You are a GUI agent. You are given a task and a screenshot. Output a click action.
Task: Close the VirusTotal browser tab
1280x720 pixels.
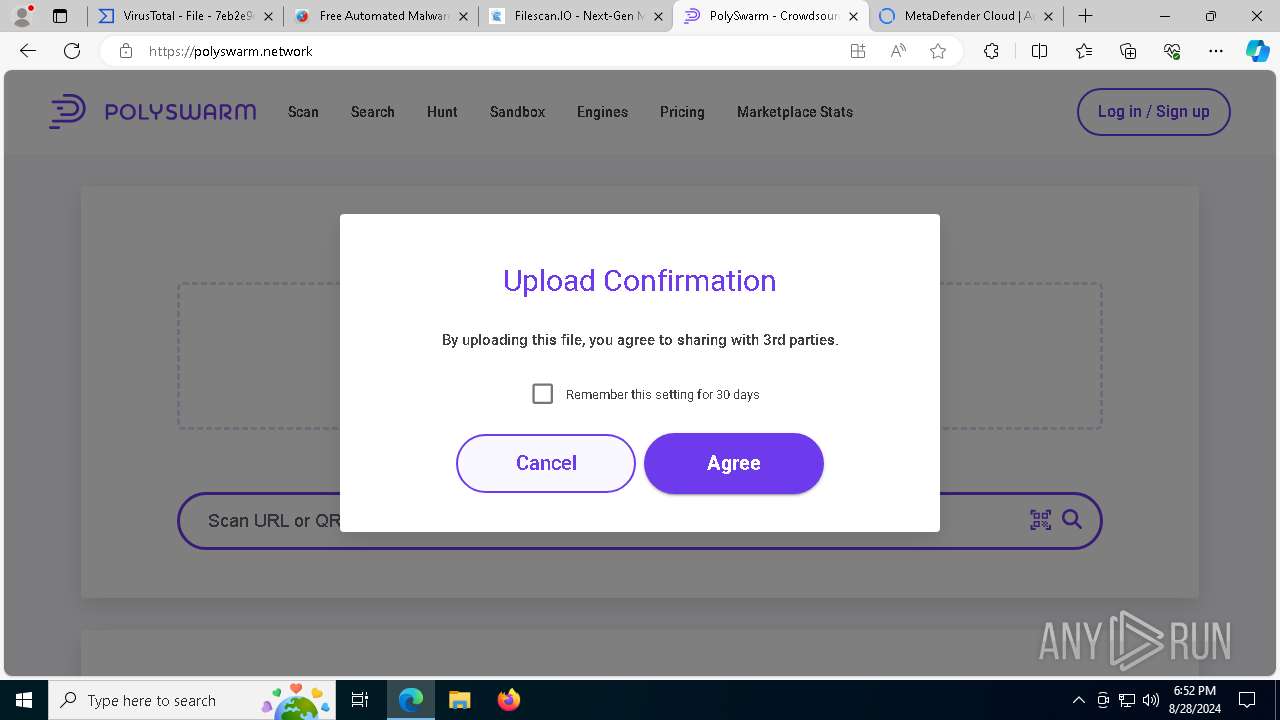tap(268, 16)
